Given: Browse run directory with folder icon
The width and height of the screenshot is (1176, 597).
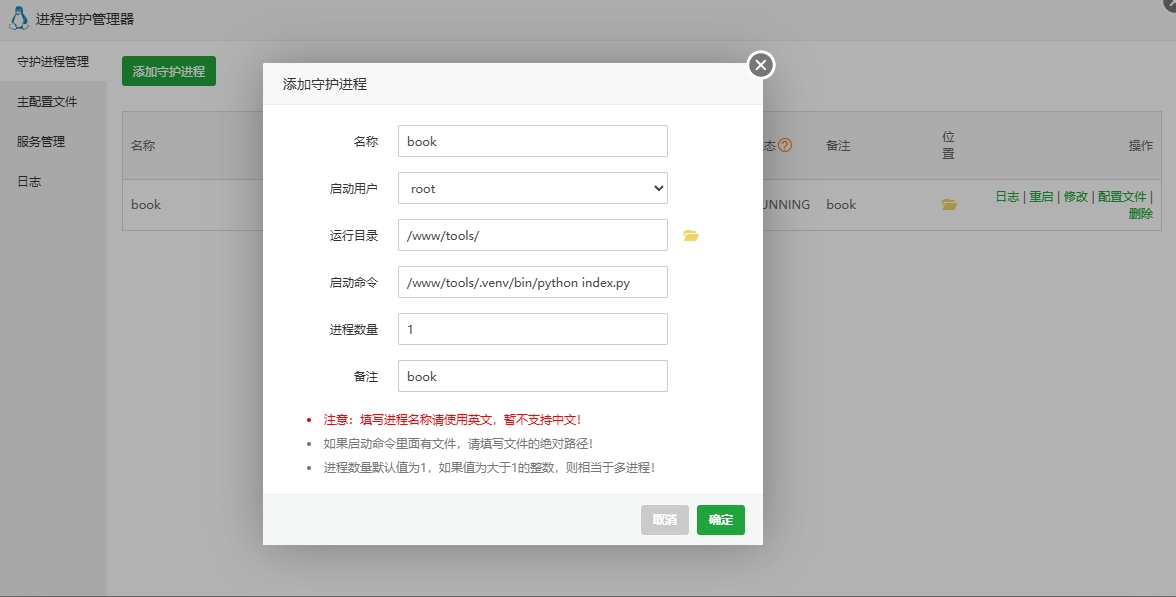Looking at the screenshot, I should pyautogui.click(x=690, y=236).
